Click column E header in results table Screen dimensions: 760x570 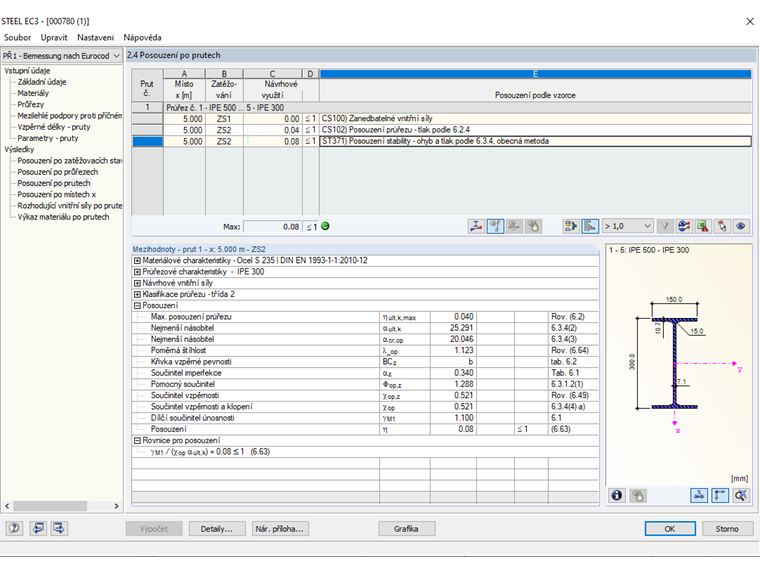[535, 74]
